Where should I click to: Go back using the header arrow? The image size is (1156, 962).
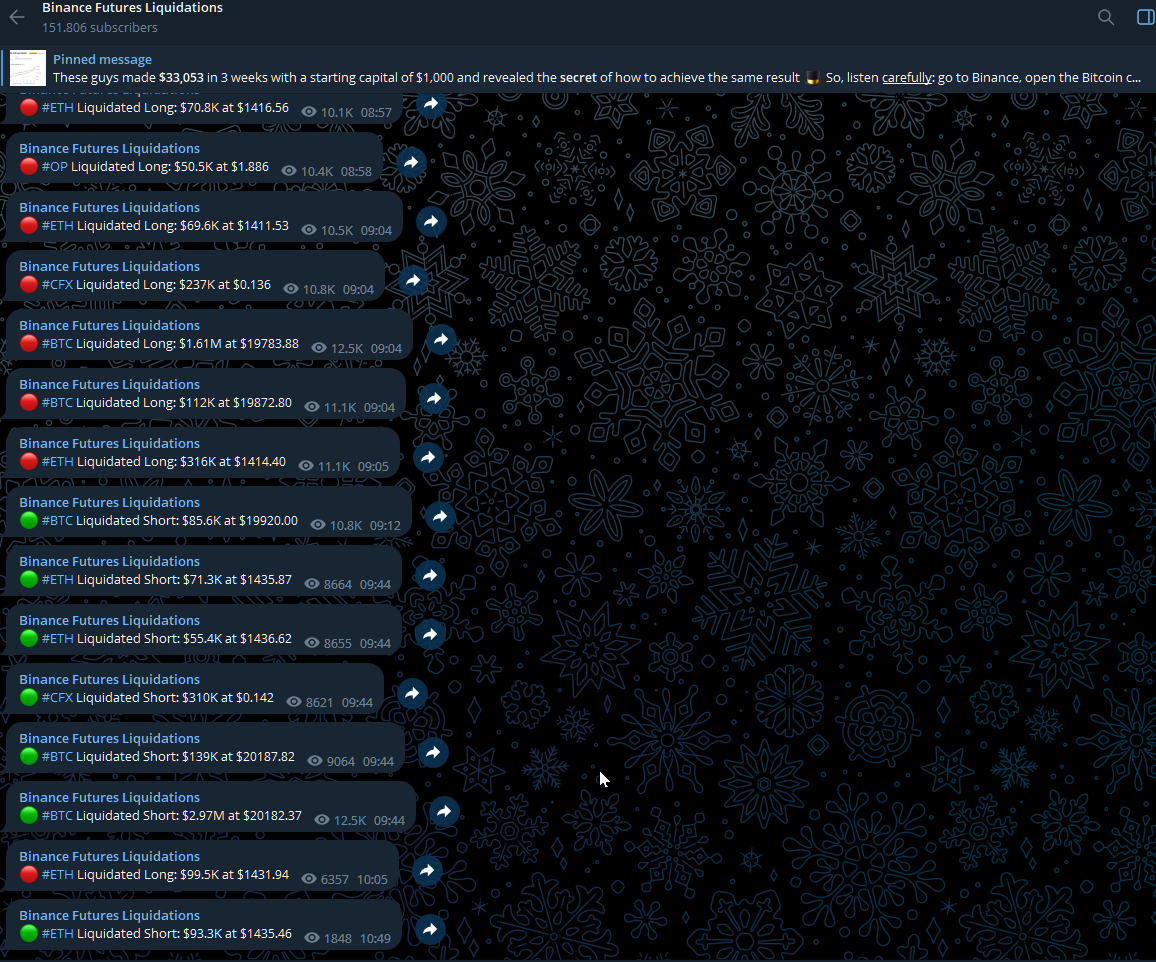[17, 17]
